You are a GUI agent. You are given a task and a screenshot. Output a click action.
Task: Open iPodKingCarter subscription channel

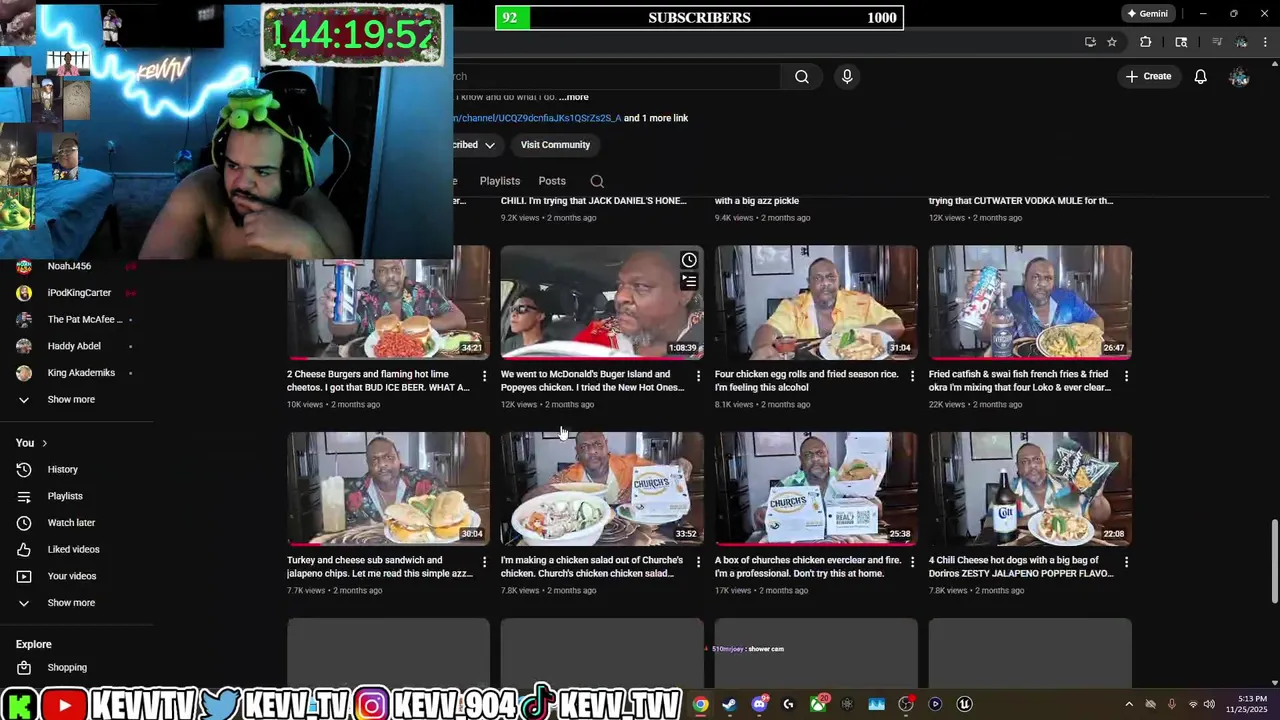79,293
